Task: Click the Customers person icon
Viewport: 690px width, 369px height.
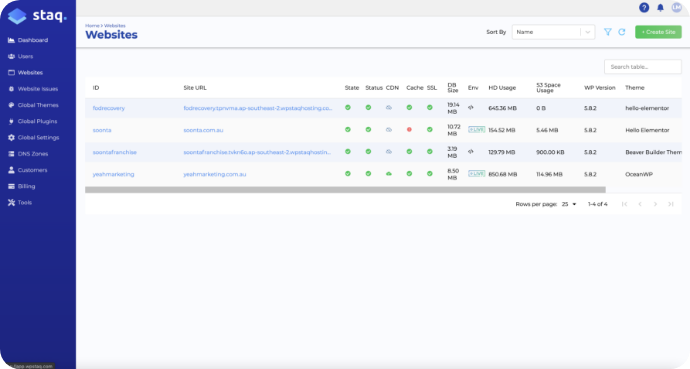Action: 11,170
